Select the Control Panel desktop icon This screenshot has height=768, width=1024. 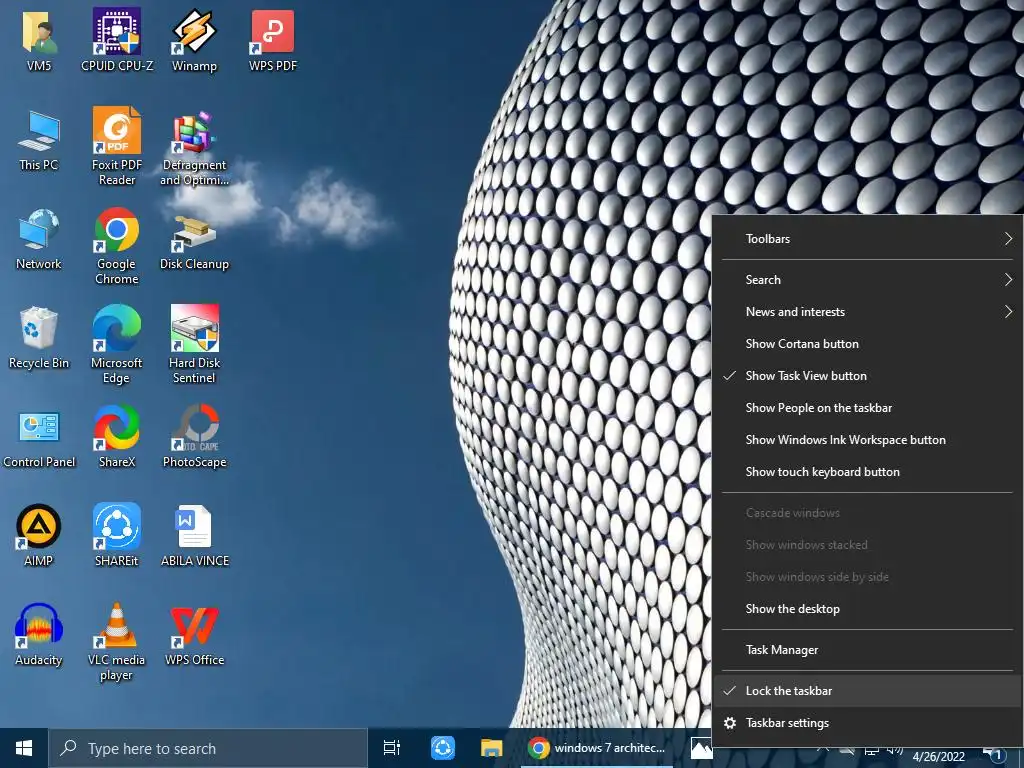point(39,439)
